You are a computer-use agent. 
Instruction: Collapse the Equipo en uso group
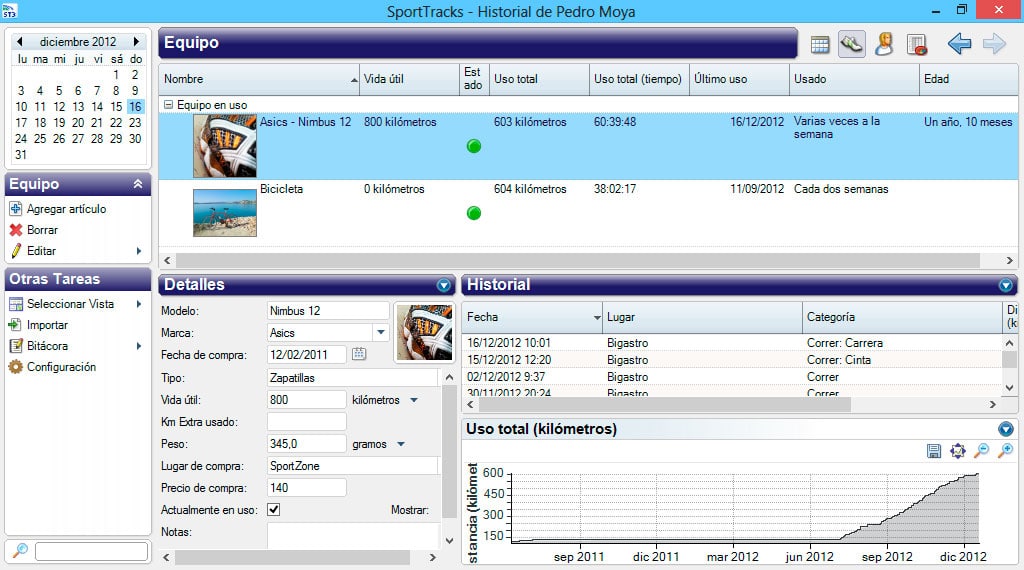168,104
